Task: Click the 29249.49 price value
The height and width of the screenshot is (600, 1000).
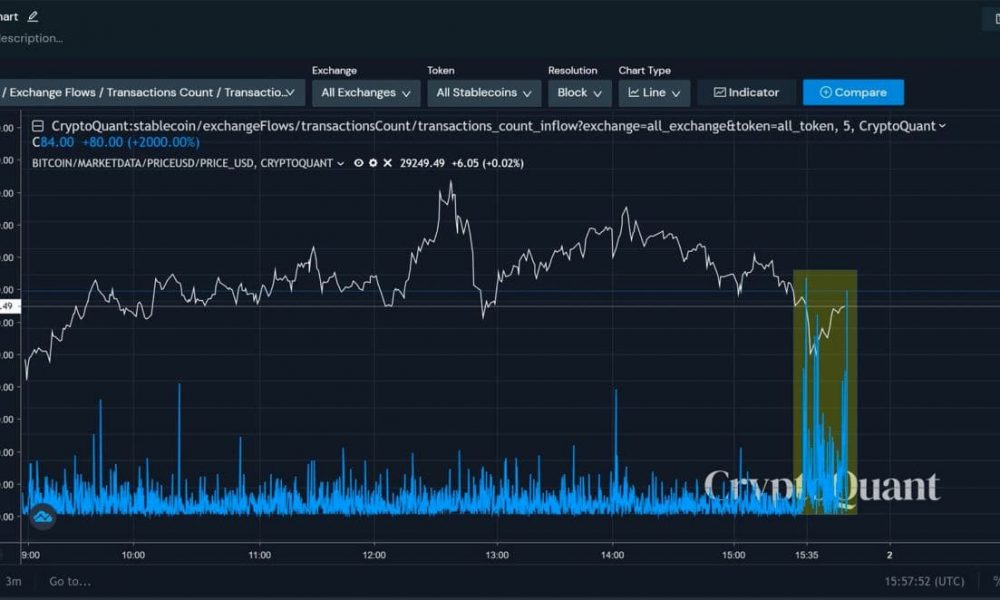Action: point(422,163)
